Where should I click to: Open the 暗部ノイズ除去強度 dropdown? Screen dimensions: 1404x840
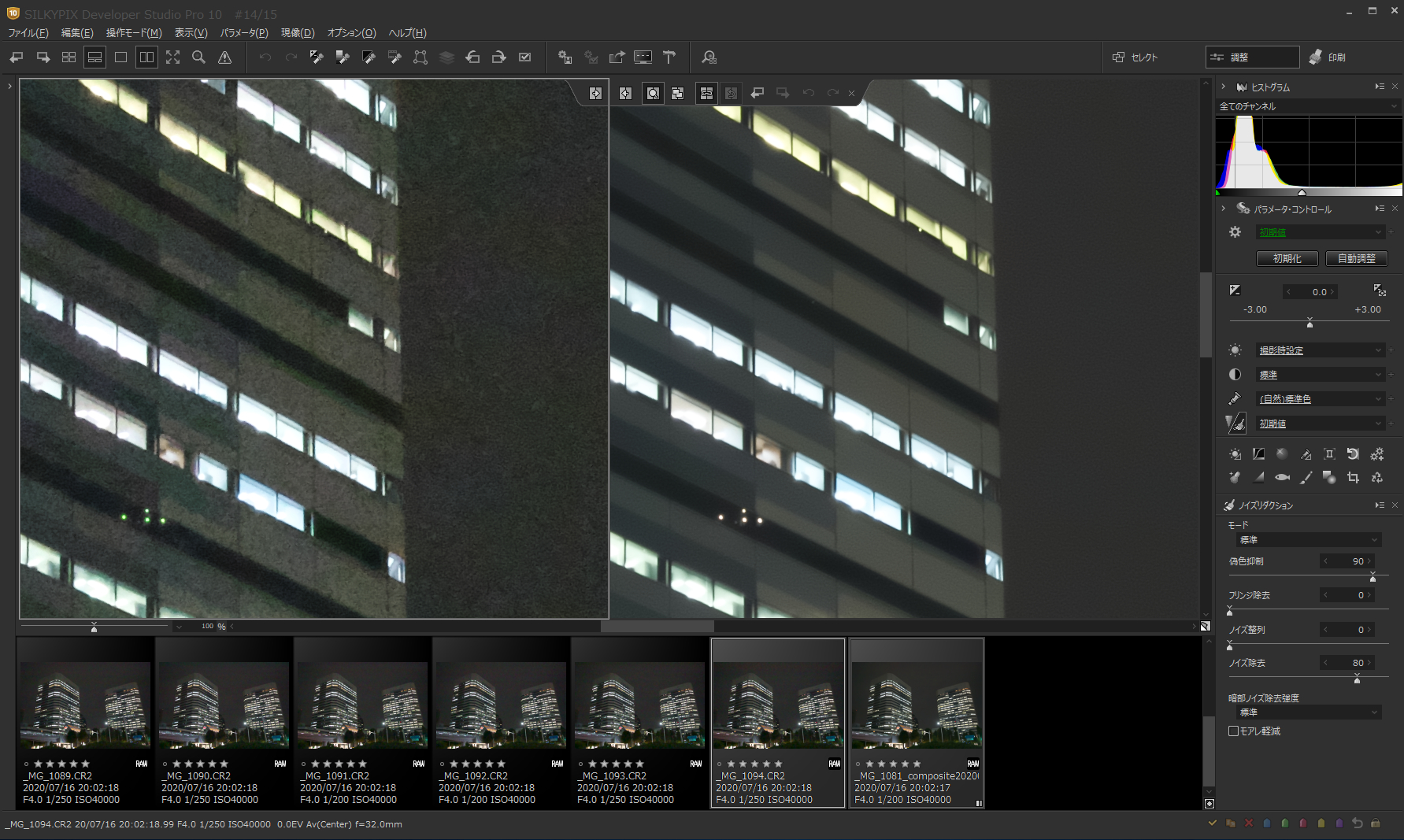pyautogui.click(x=1307, y=712)
